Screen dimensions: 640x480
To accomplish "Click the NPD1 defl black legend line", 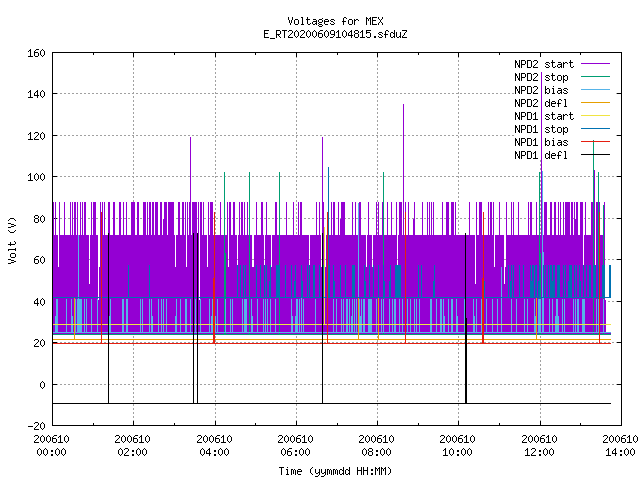I will click(595, 155).
